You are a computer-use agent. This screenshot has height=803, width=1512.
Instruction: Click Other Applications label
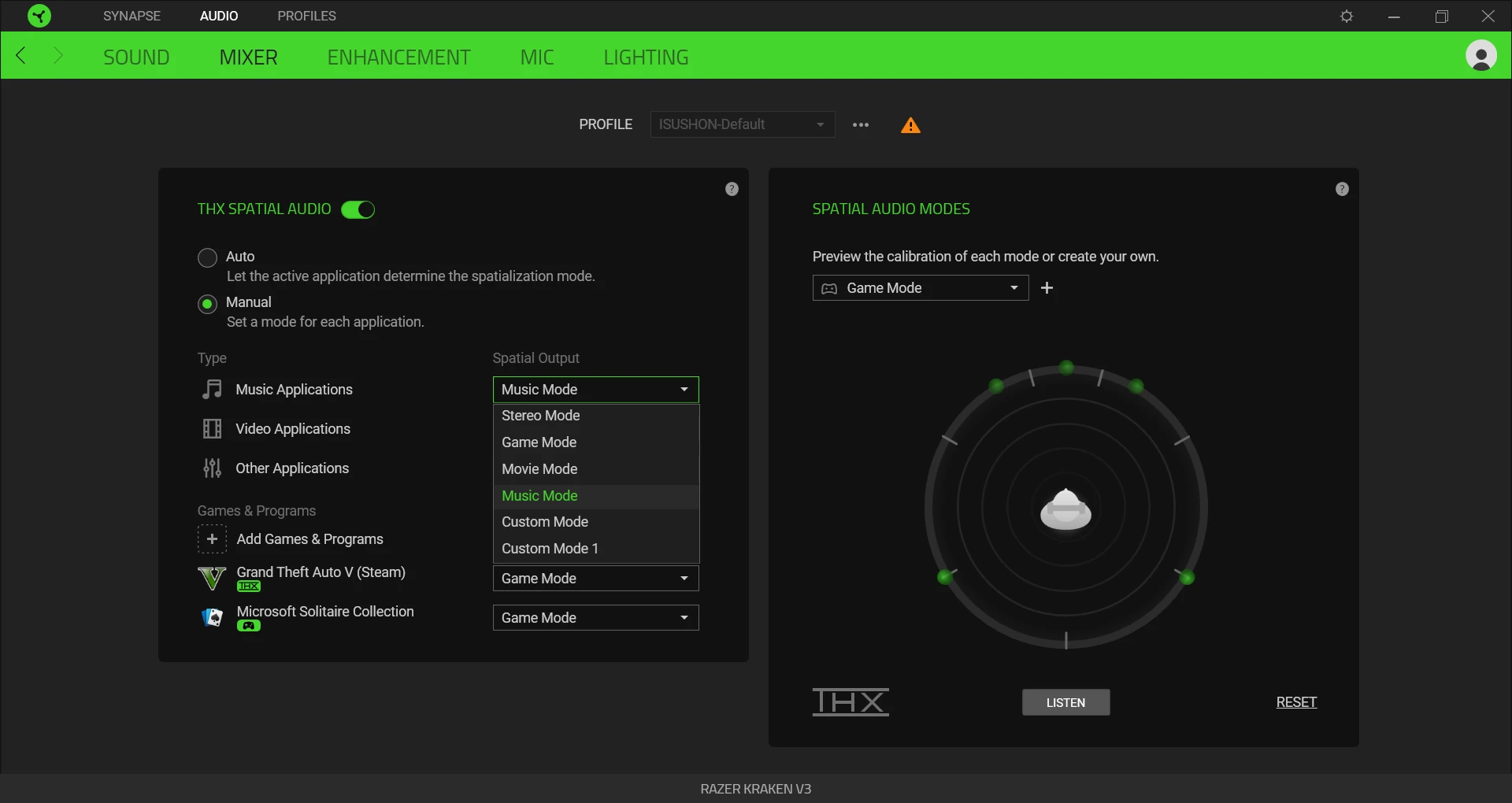point(292,468)
